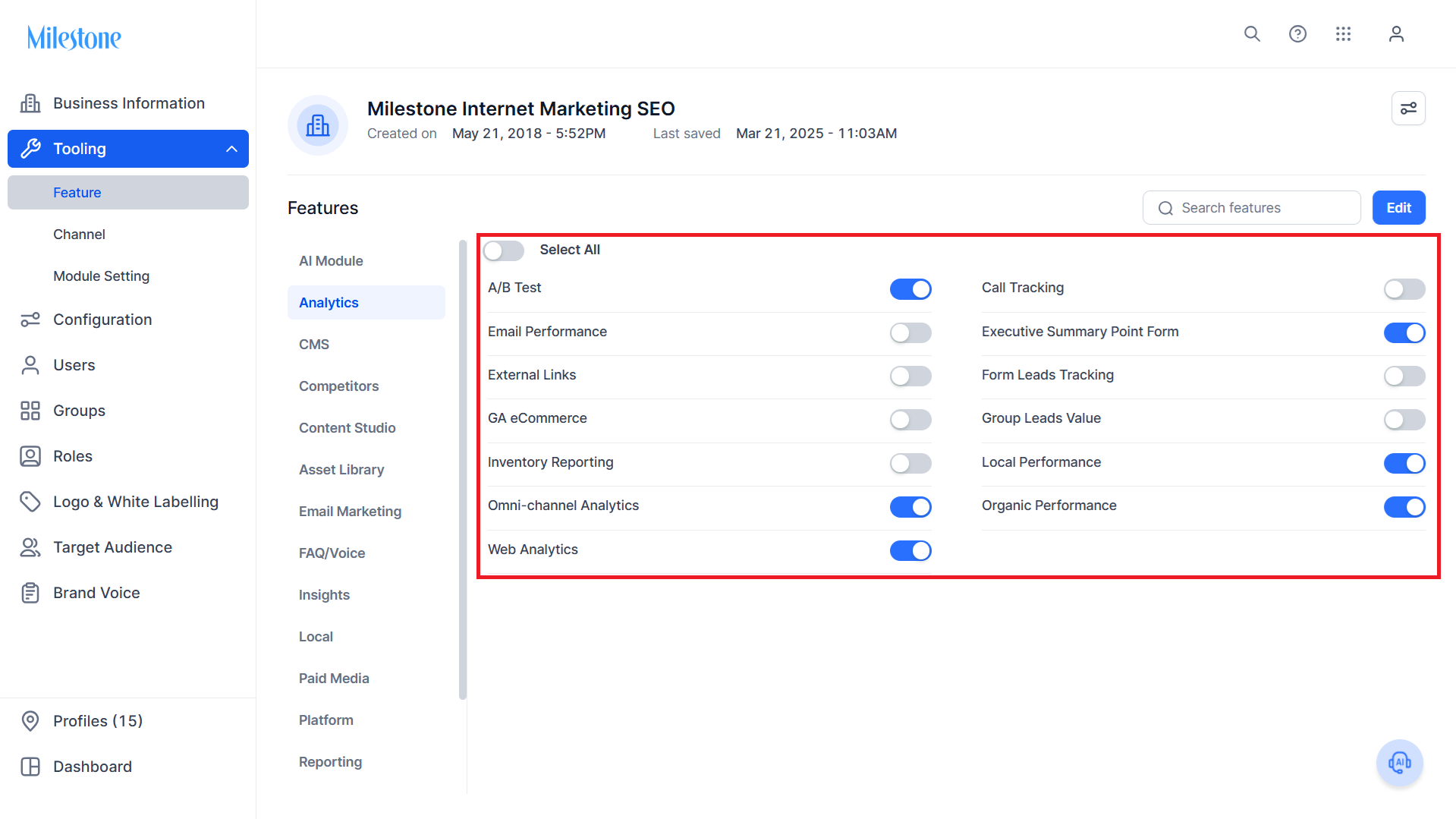The image size is (1456, 819).
Task: Select the Platform category tab
Action: (x=366, y=720)
